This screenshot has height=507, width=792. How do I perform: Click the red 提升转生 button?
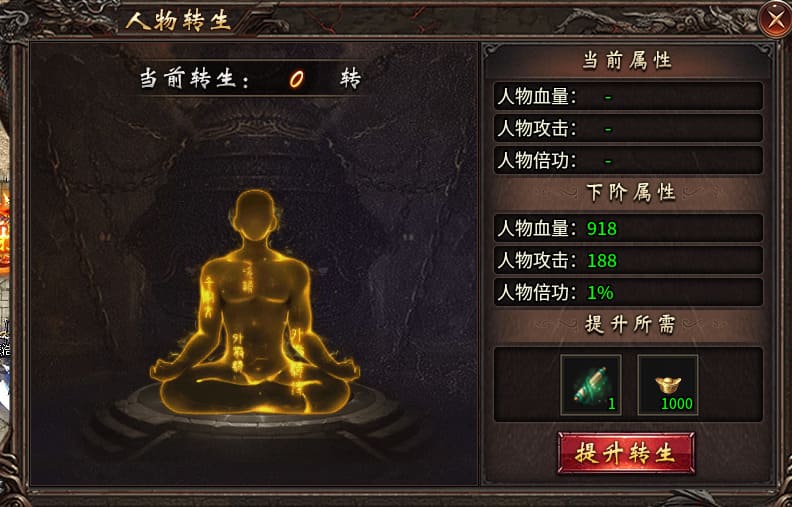(626, 453)
